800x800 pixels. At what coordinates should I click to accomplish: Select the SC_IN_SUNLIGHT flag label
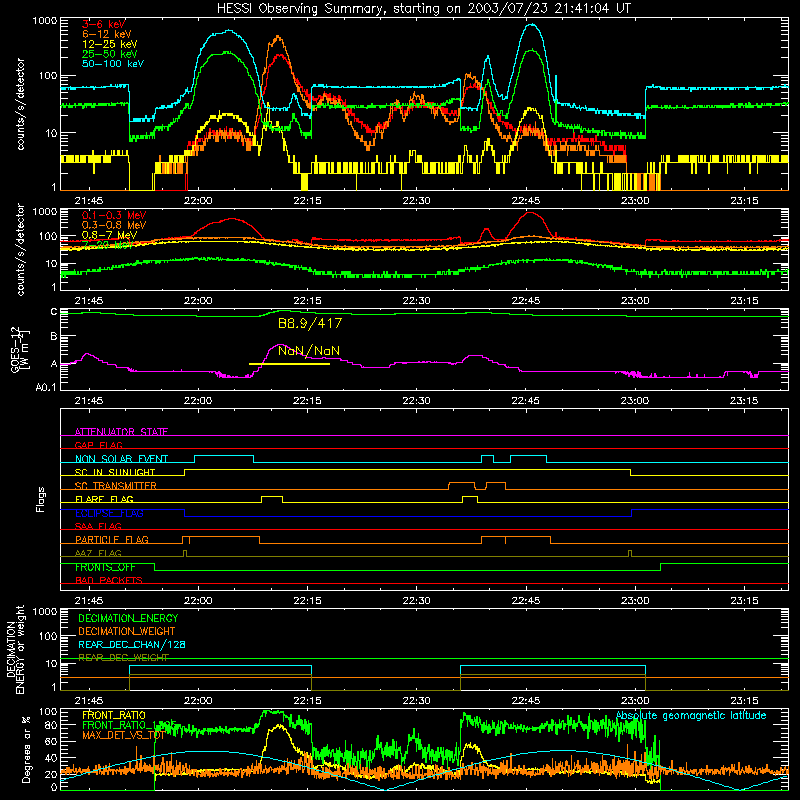tap(115, 472)
